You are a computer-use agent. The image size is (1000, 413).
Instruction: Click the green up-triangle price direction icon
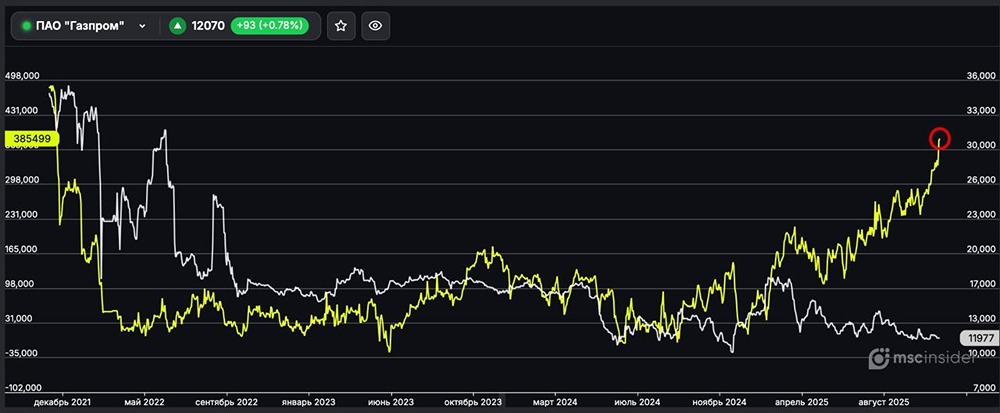click(x=177, y=26)
